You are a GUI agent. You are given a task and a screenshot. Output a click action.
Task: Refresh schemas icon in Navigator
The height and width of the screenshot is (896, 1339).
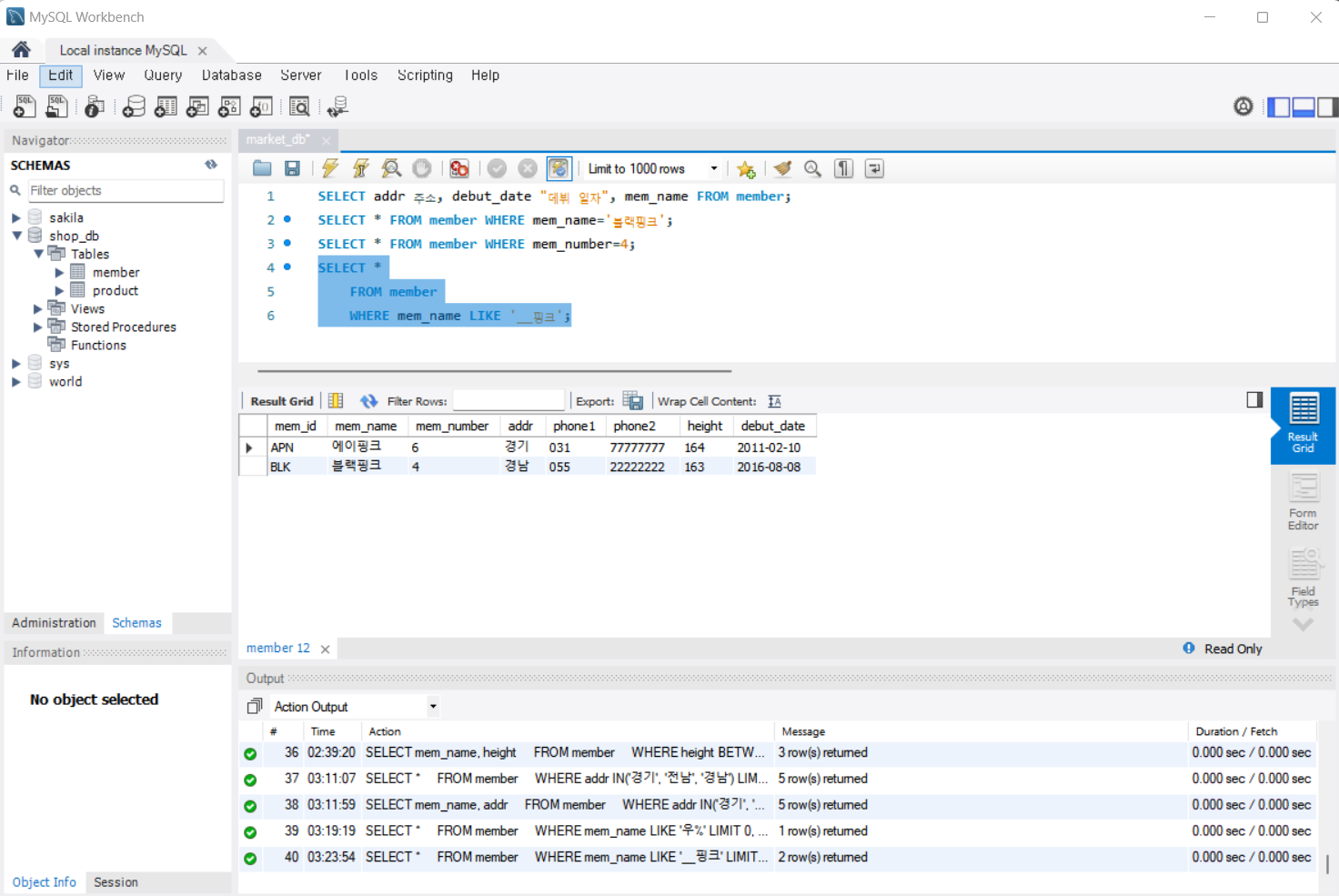pyautogui.click(x=211, y=165)
